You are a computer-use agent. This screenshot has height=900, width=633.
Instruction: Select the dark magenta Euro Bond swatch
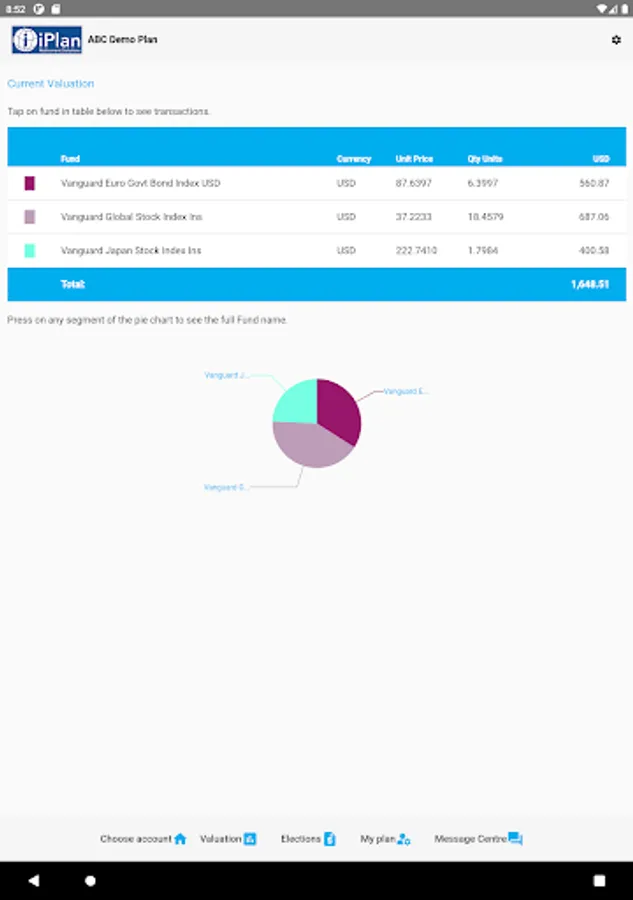pyautogui.click(x=30, y=183)
